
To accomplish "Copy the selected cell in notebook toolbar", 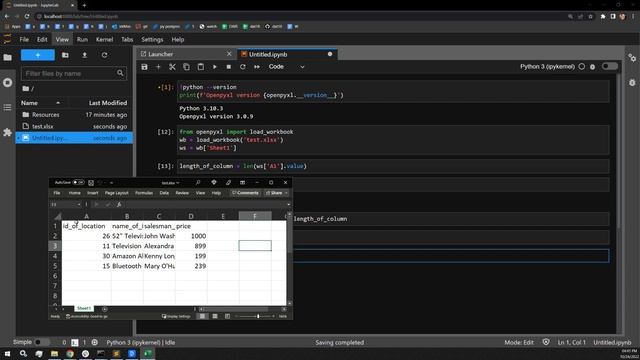I will coord(187,67).
